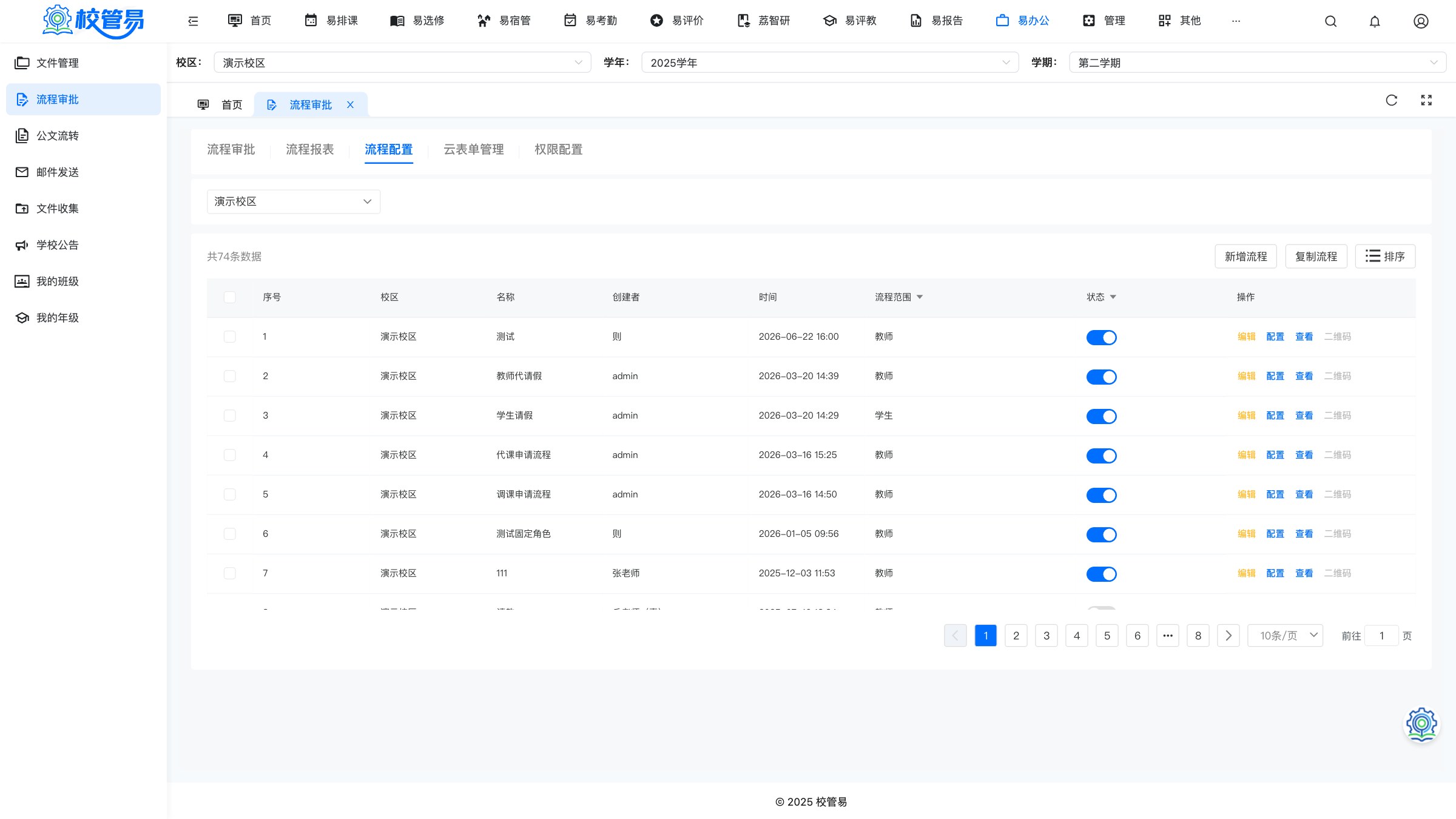
Task: Open the 易排课 calendar icon
Action: click(311, 21)
